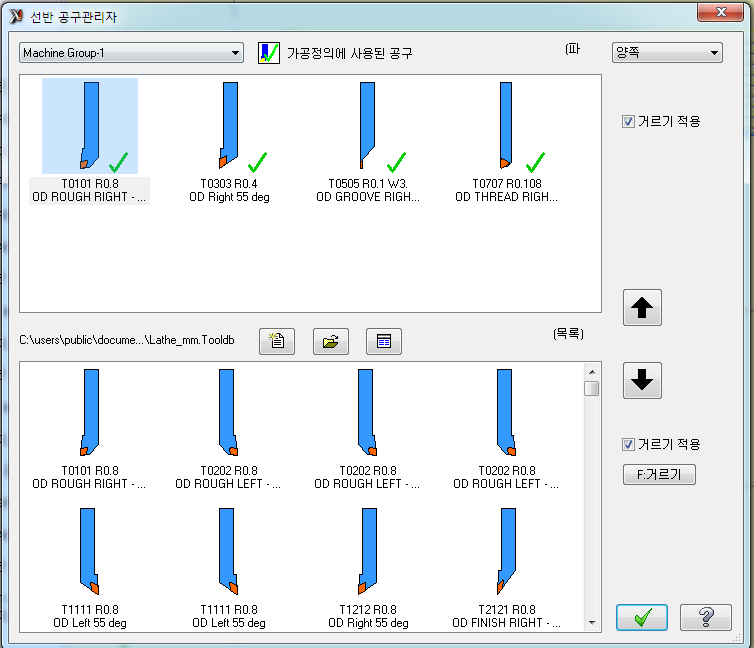Image resolution: width=754 pixels, height=648 pixels.
Task: Click the down arrow move button
Action: (x=642, y=380)
